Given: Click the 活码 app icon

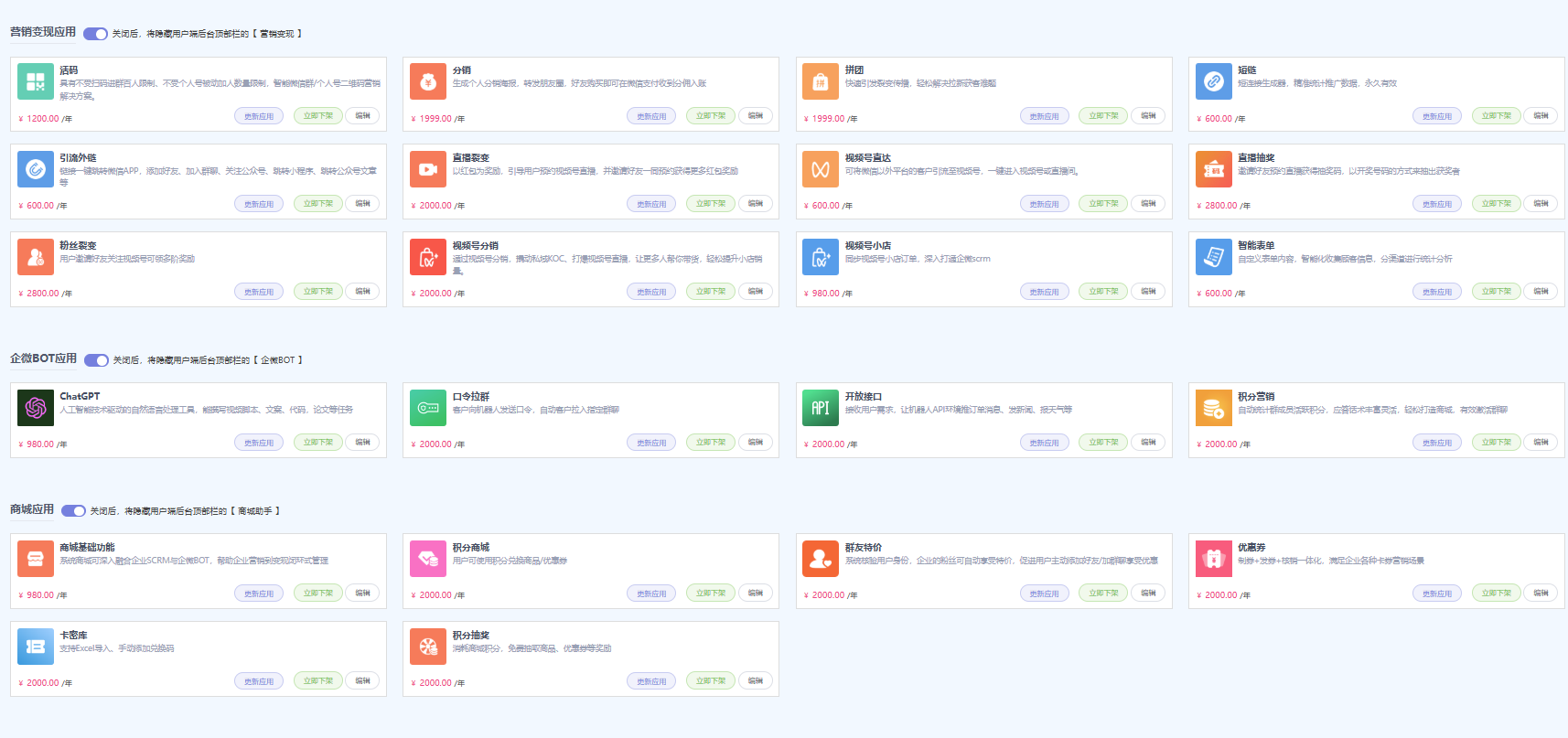Looking at the screenshot, I should pos(36,81).
